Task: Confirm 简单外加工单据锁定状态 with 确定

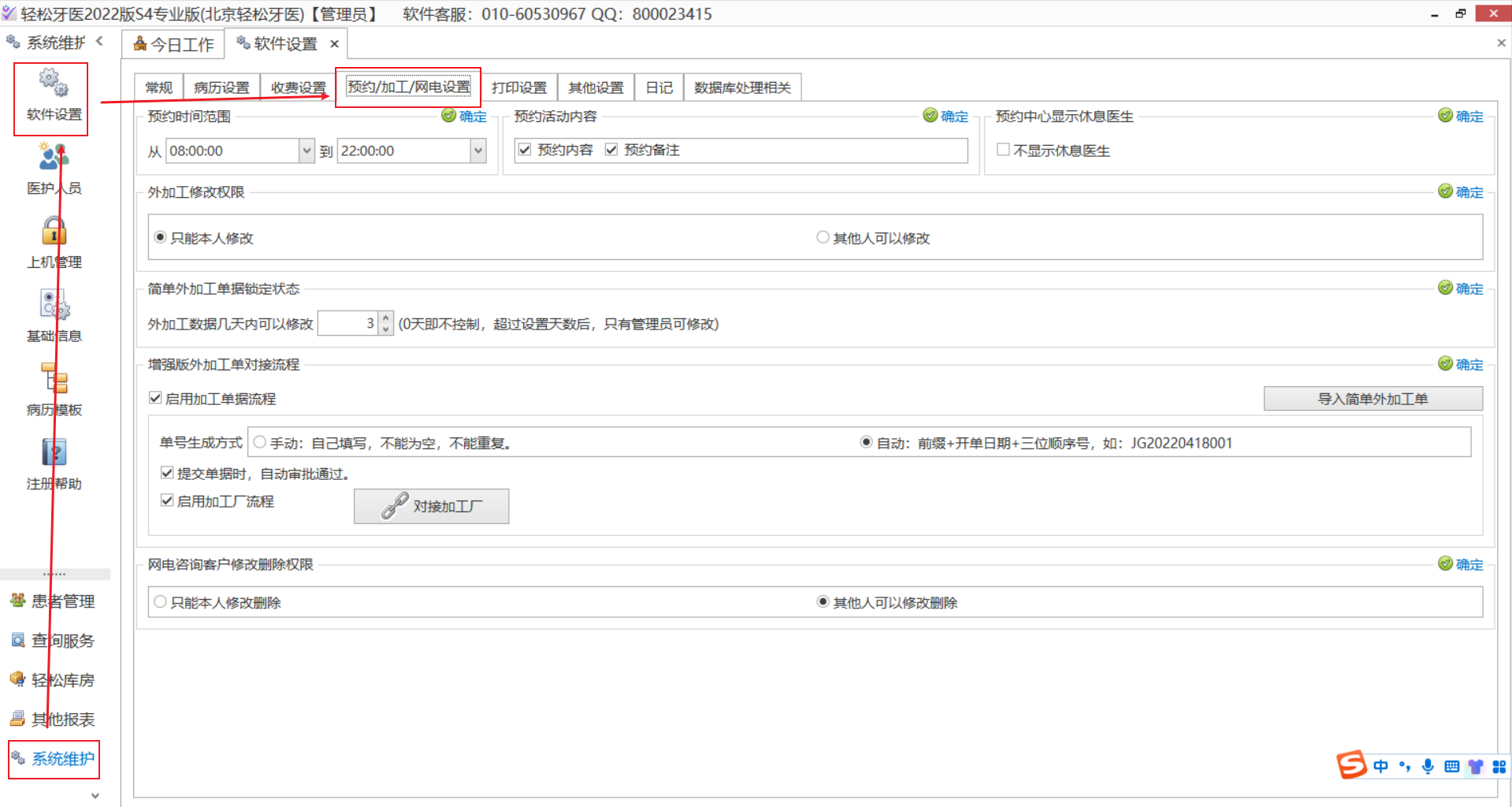Action: pyautogui.click(x=1461, y=288)
